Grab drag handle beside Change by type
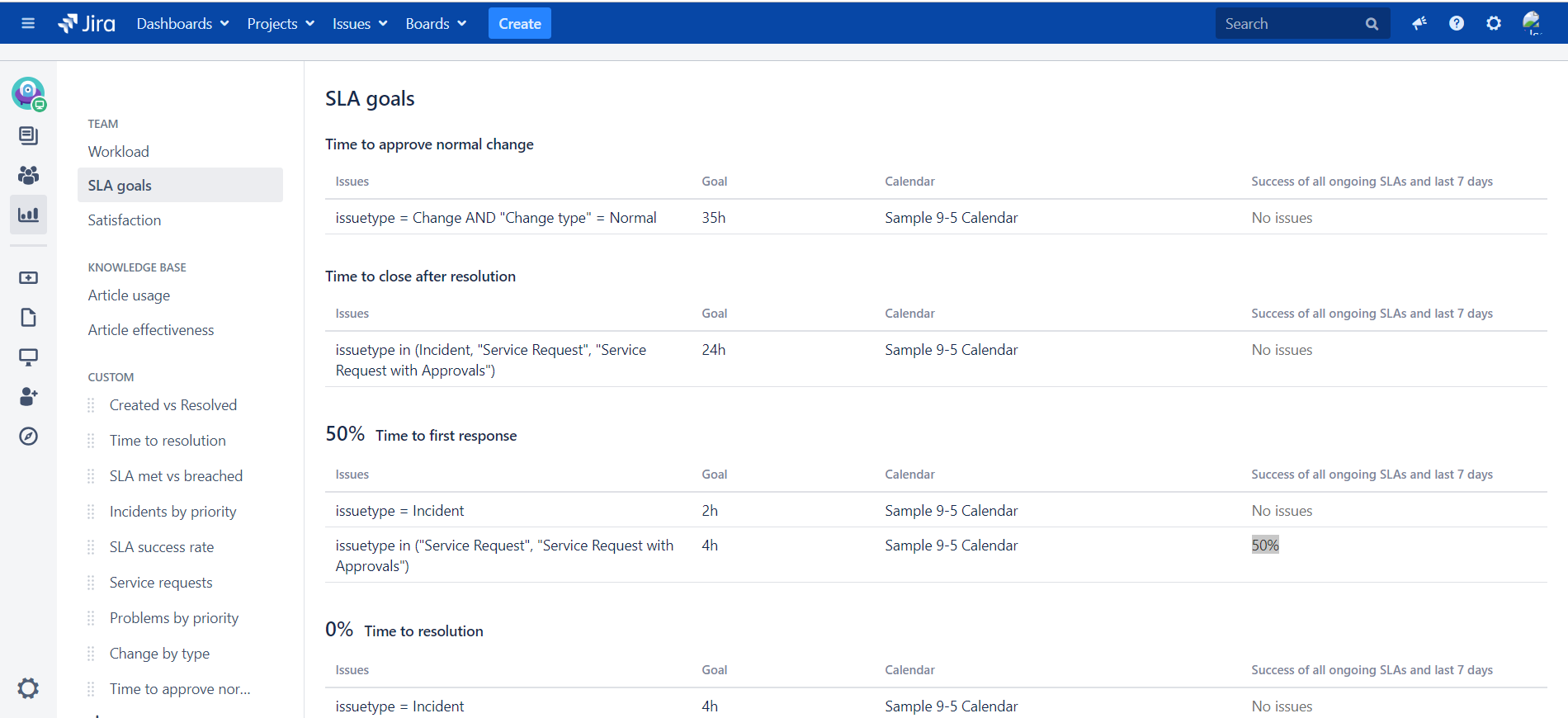Viewport: 1568px width, 718px height. pos(91,654)
